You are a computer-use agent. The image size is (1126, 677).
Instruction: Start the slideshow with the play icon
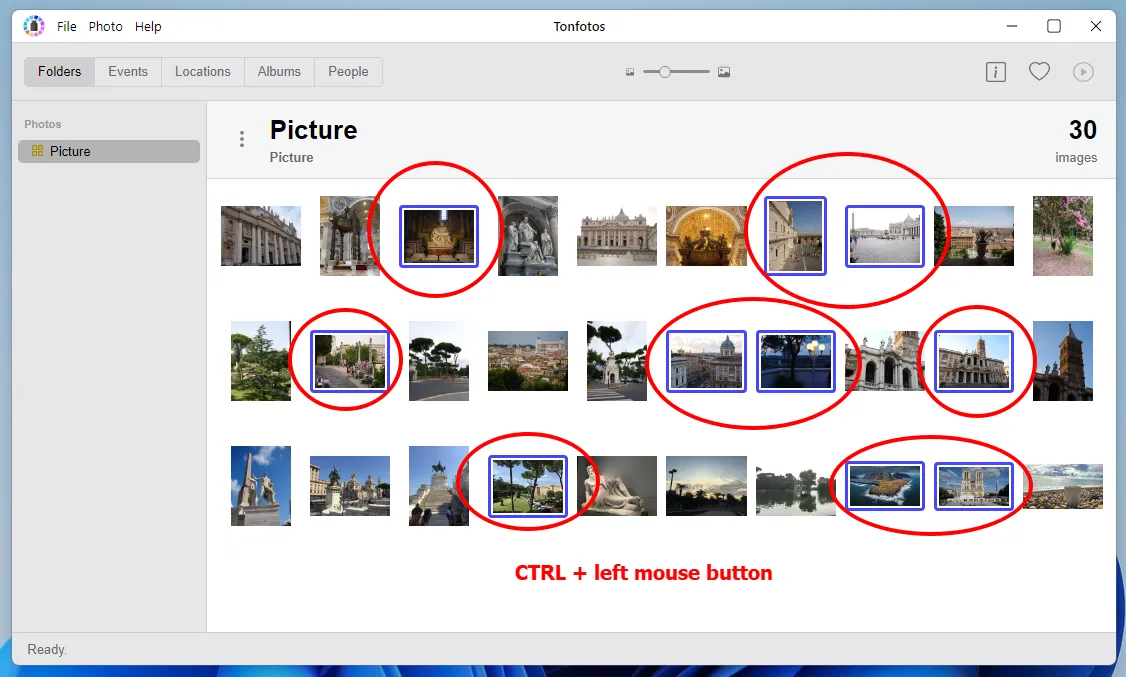(1083, 71)
